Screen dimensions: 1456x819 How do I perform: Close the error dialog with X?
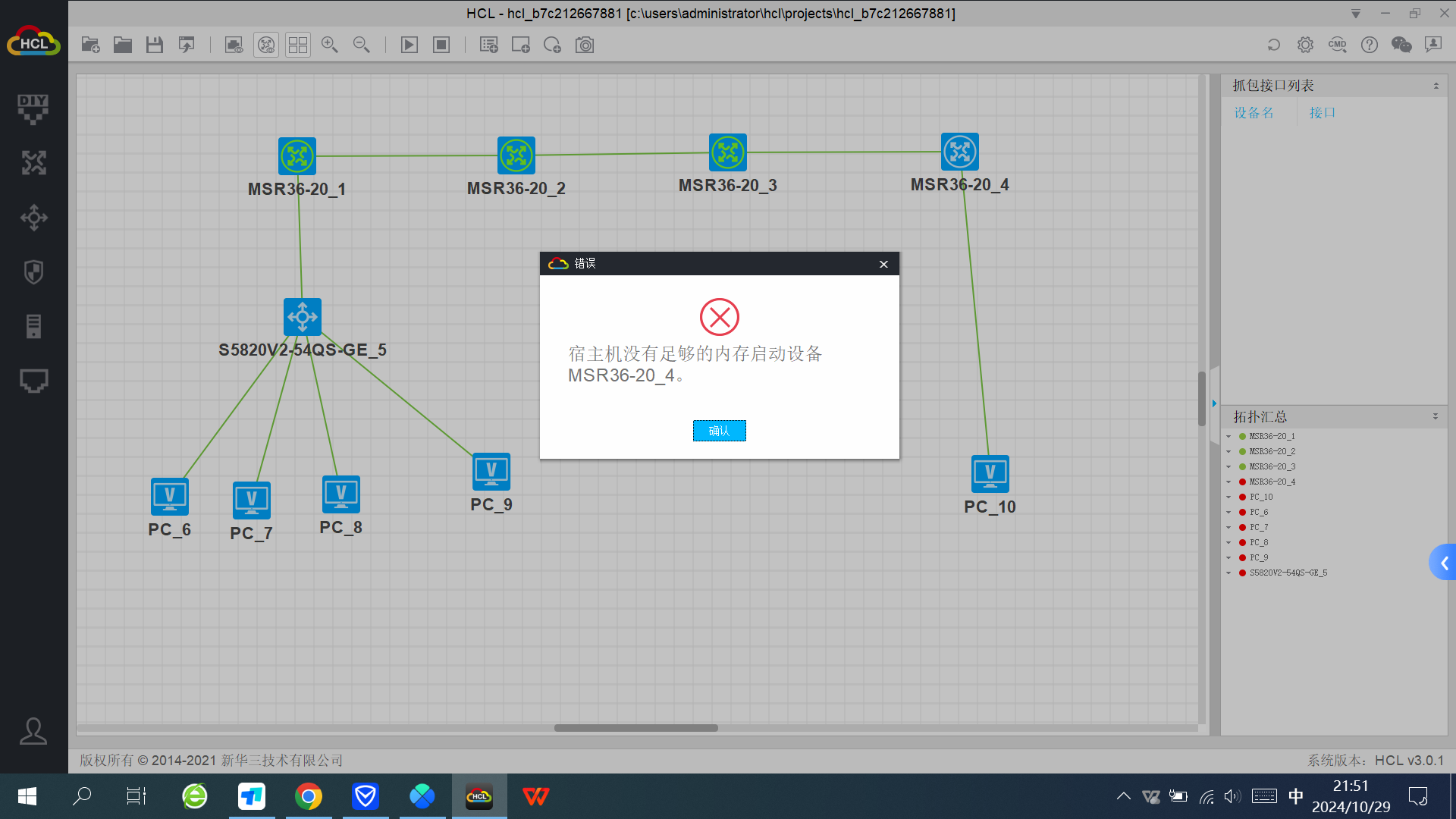[x=883, y=264]
